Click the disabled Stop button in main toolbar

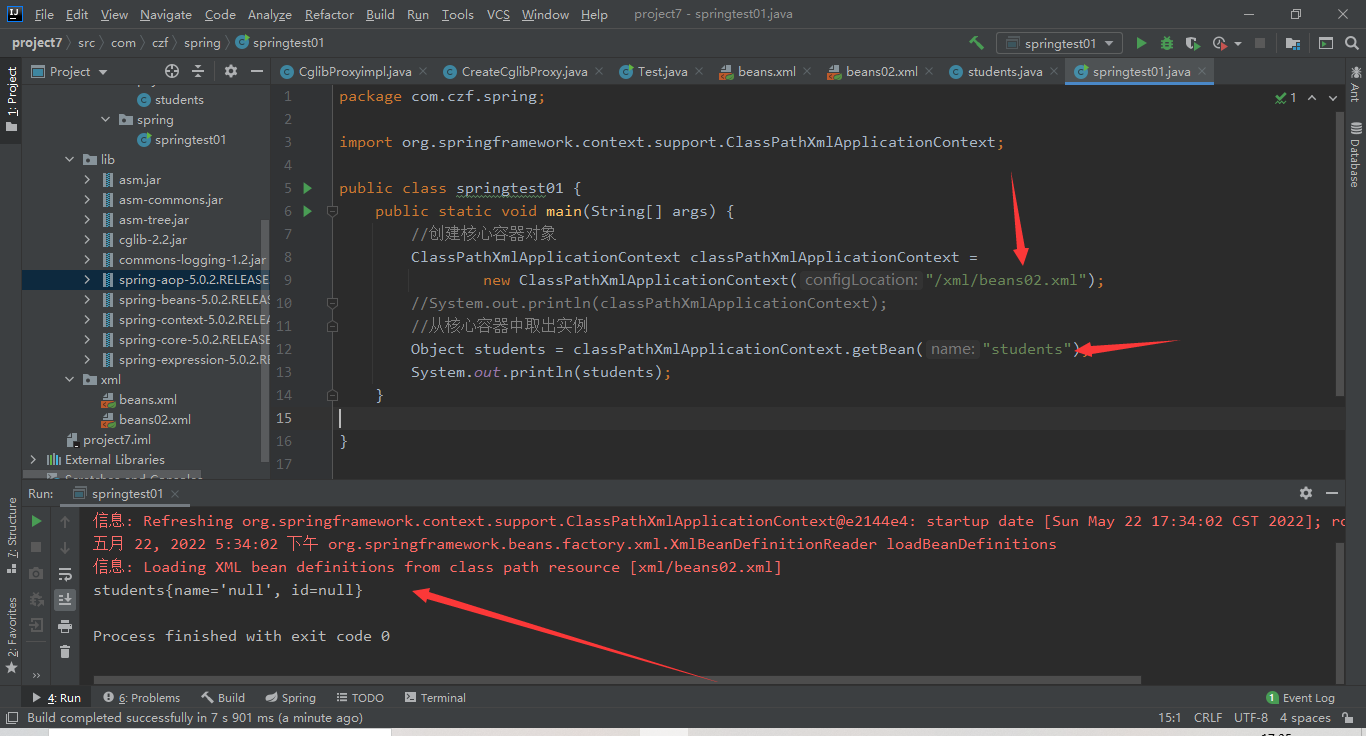point(1260,43)
